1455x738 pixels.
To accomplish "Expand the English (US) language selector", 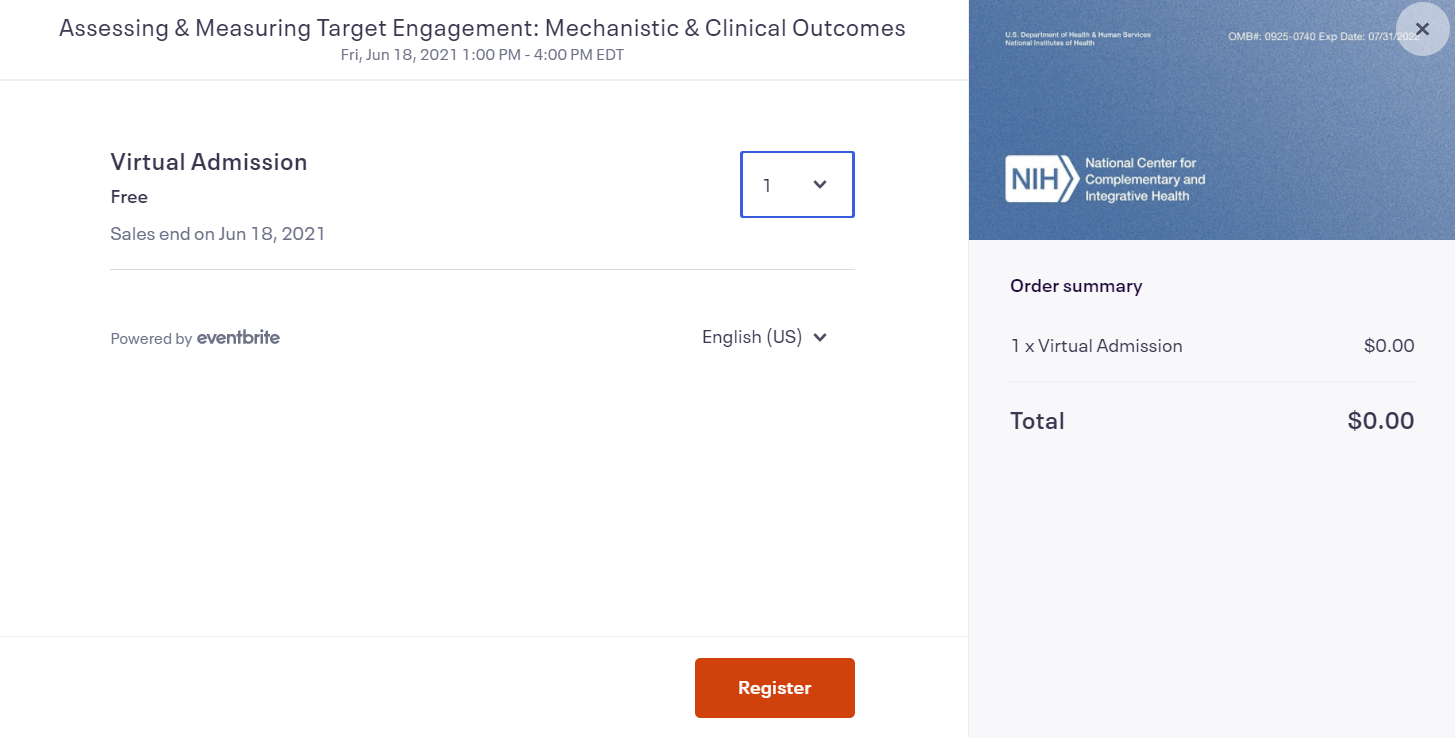I will [x=765, y=337].
